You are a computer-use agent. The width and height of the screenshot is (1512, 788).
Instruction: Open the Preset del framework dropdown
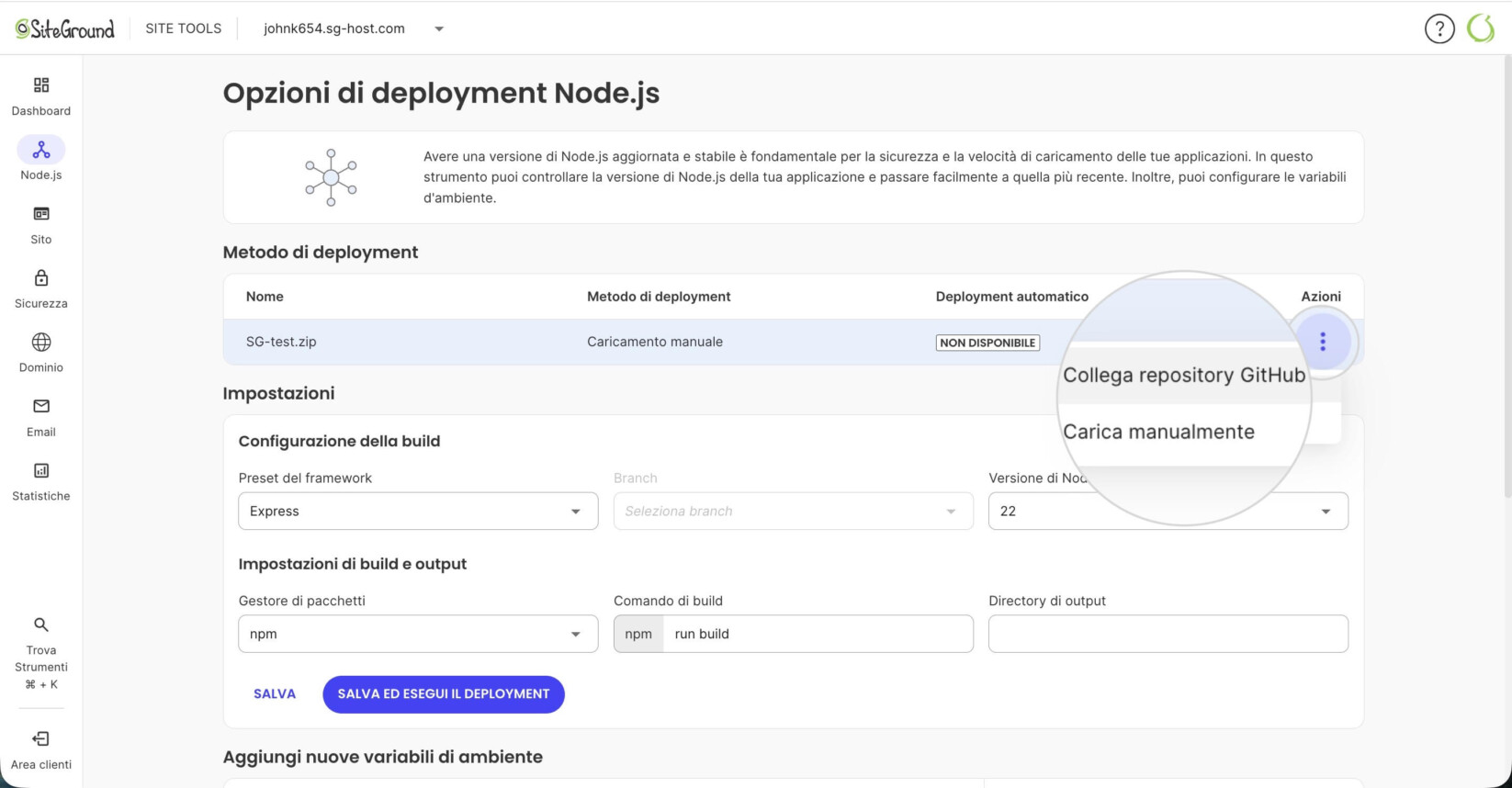click(418, 511)
